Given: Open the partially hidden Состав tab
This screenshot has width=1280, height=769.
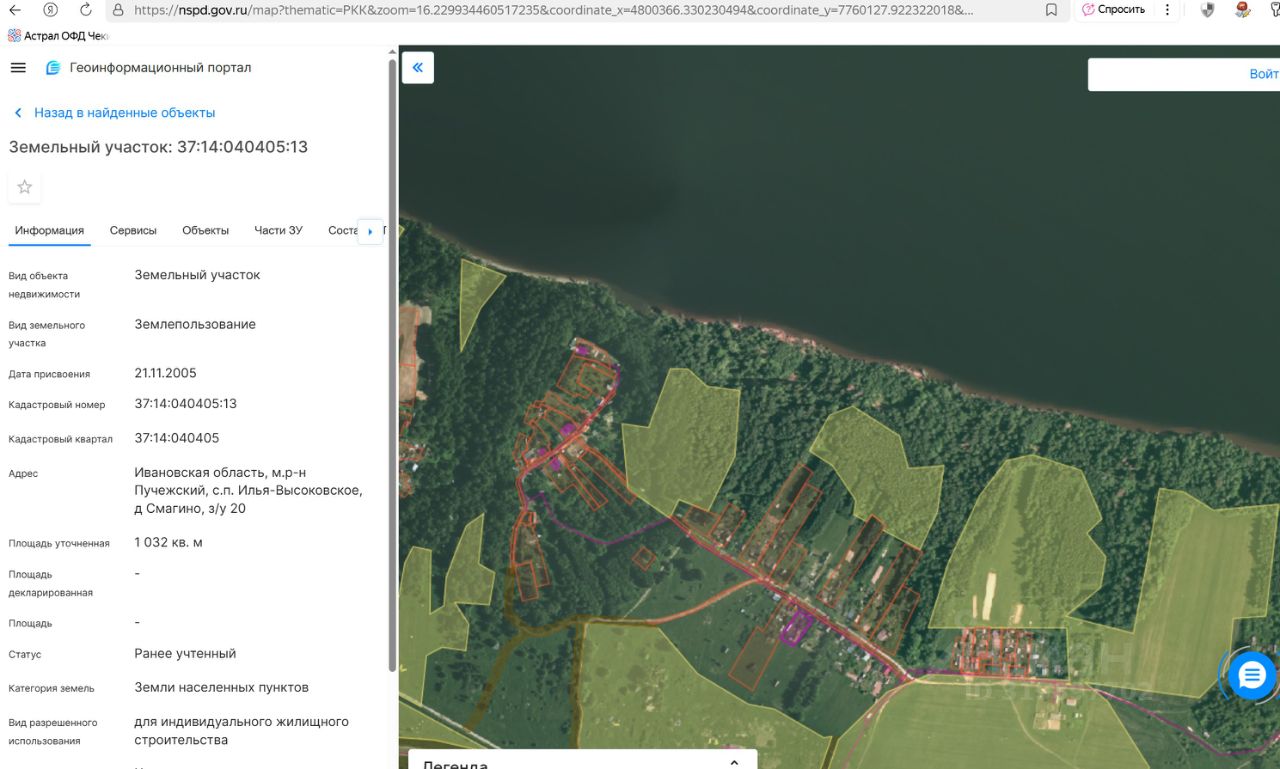Looking at the screenshot, I should [x=342, y=230].
